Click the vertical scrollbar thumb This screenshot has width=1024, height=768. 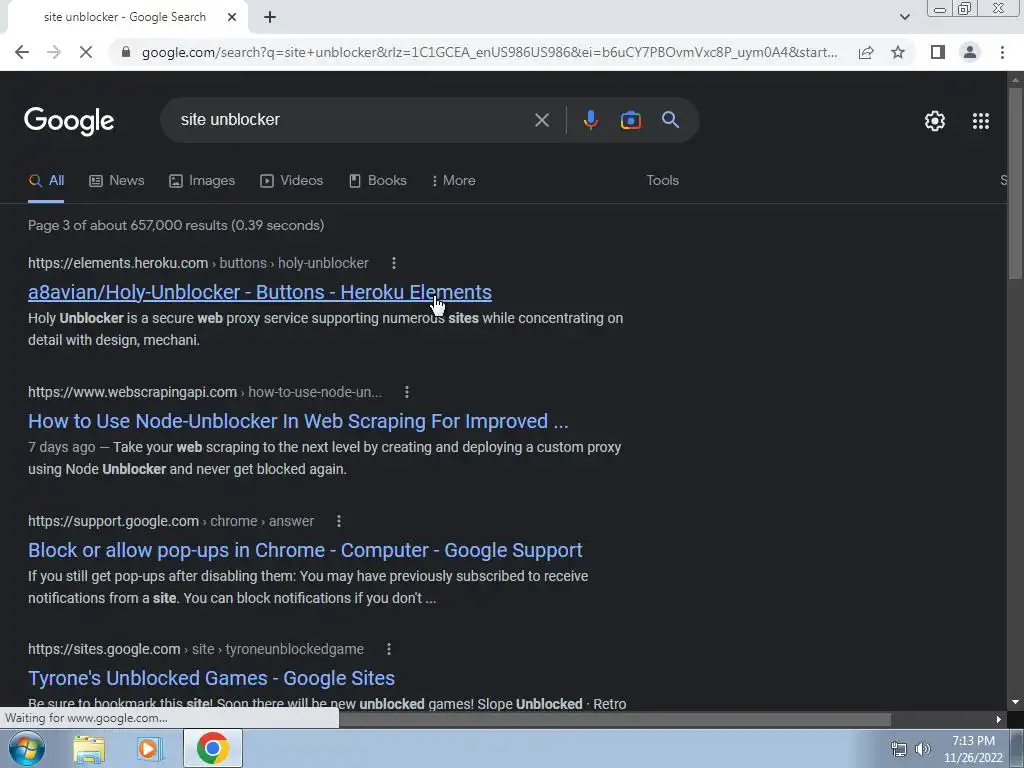[1015, 184]
